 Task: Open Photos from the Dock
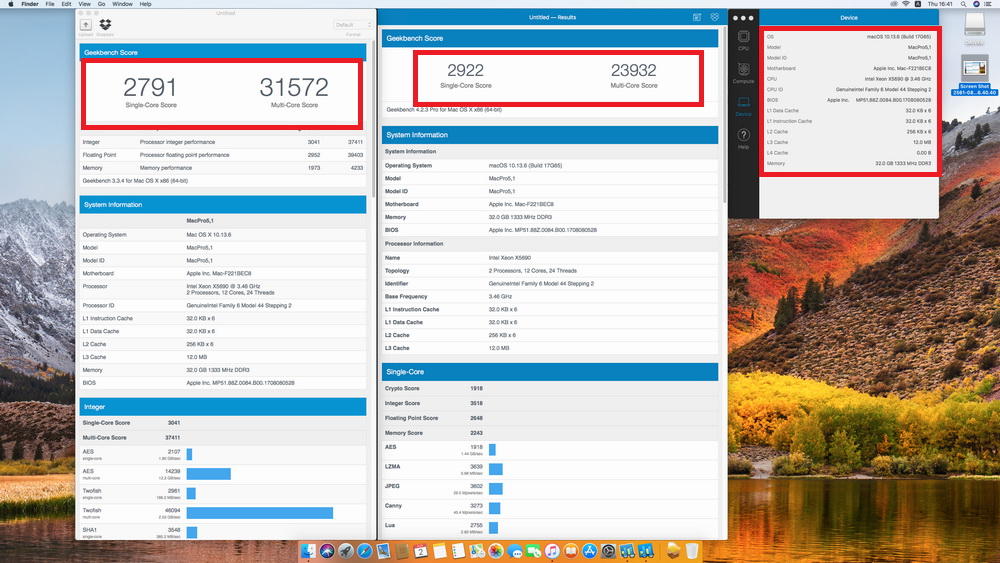pyautogui.click(x=496, y=551)
